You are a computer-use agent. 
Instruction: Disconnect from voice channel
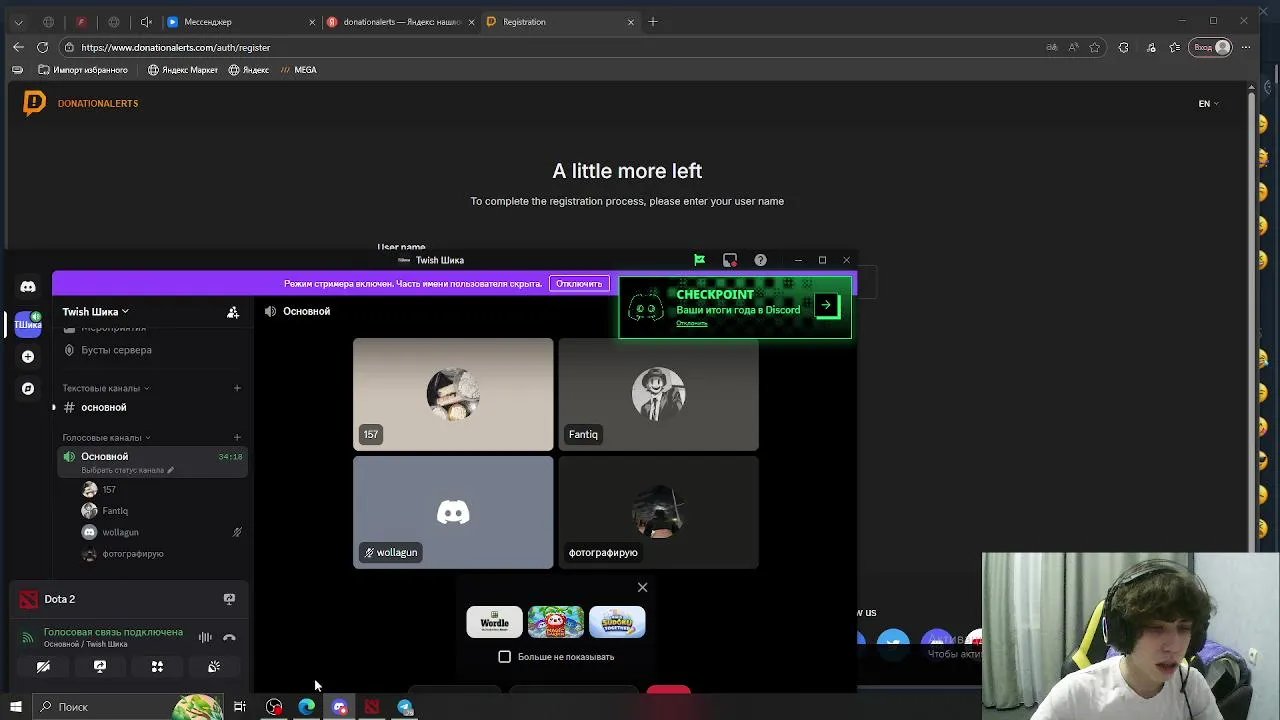click(x=229, y=638)
